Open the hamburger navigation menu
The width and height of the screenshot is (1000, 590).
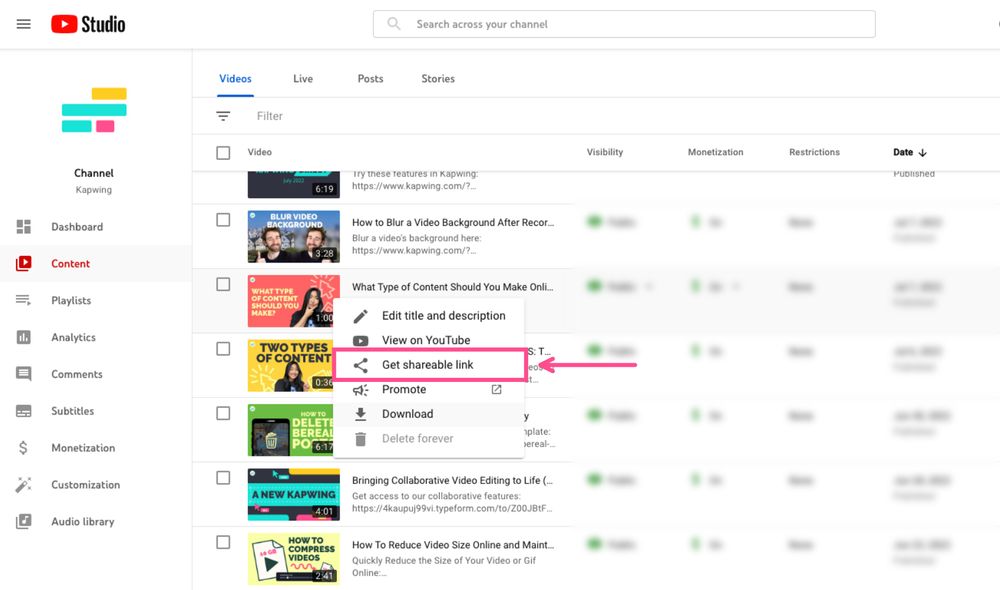[24, 24]
